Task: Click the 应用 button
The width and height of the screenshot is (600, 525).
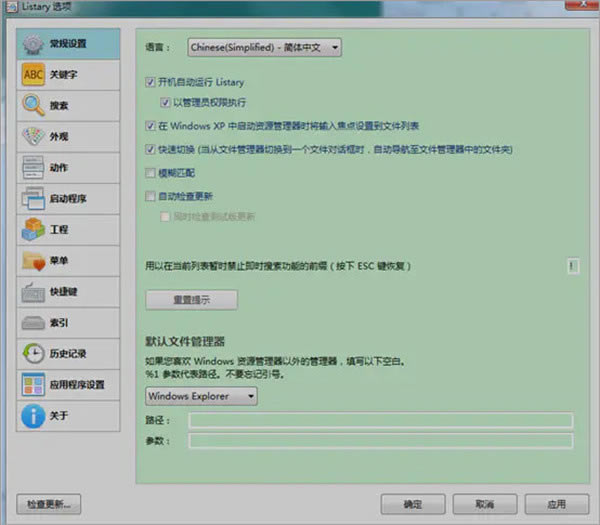Action: pos(557,504)
